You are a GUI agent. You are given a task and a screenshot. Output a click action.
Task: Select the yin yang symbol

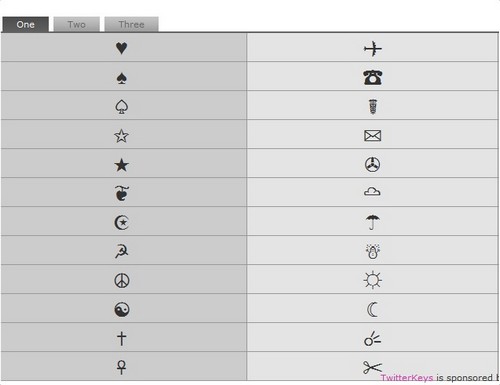click(122, 310)
